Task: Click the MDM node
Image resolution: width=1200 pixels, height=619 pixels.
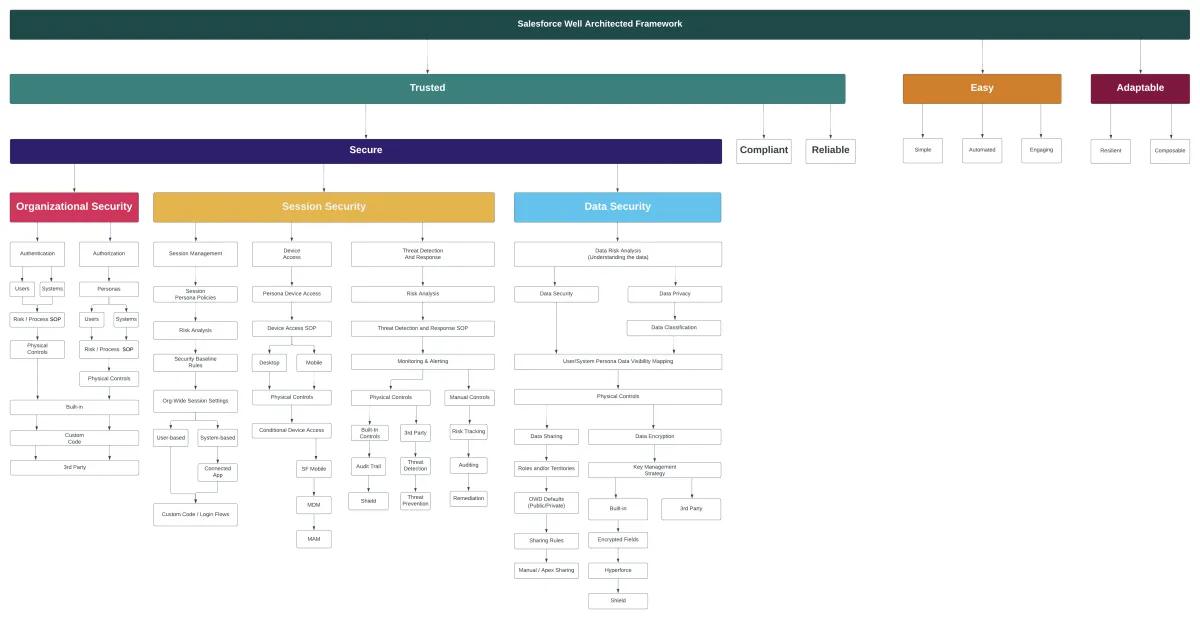Action: 313,505
